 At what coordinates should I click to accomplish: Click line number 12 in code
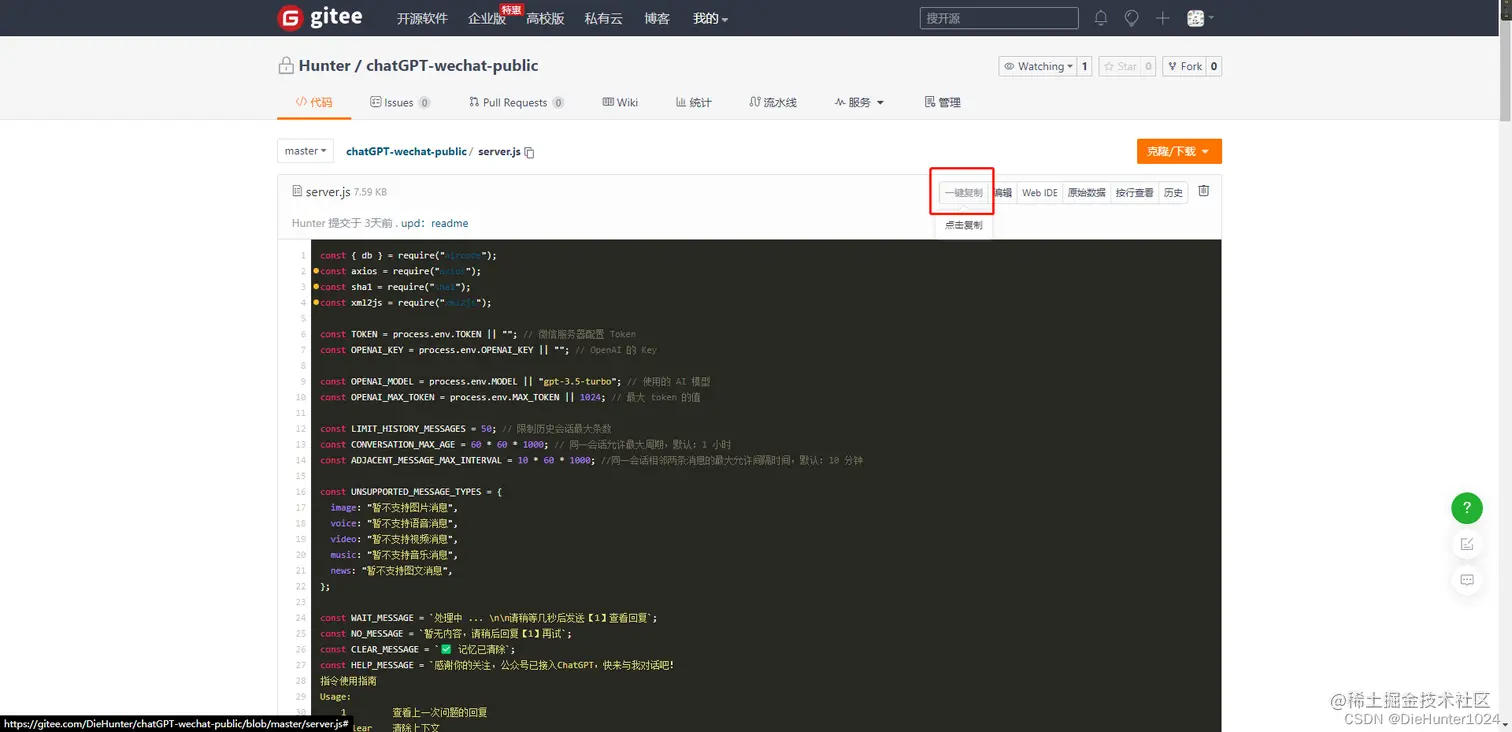(x=301, y=429)
